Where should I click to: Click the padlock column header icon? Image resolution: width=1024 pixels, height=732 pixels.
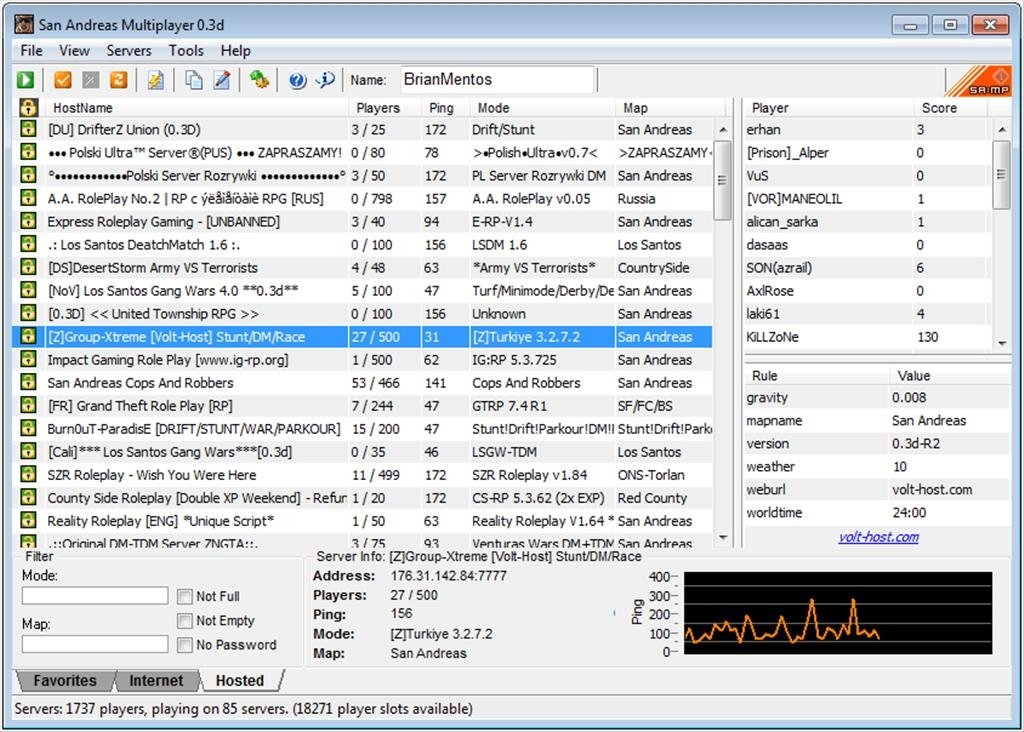[28, 107]
